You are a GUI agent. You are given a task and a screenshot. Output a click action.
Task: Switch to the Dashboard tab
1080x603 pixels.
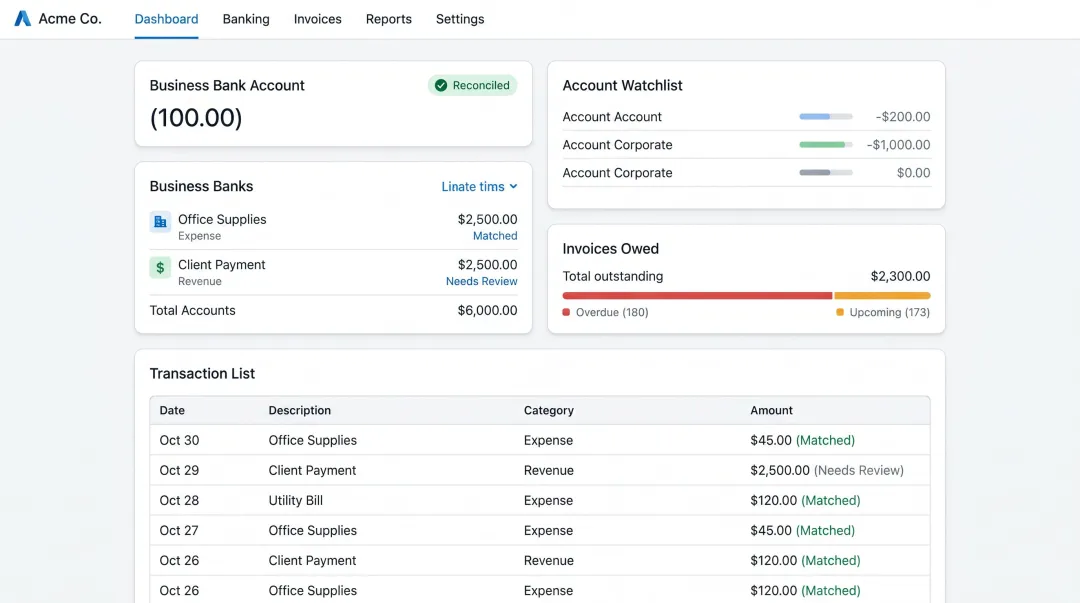(166, 19)
